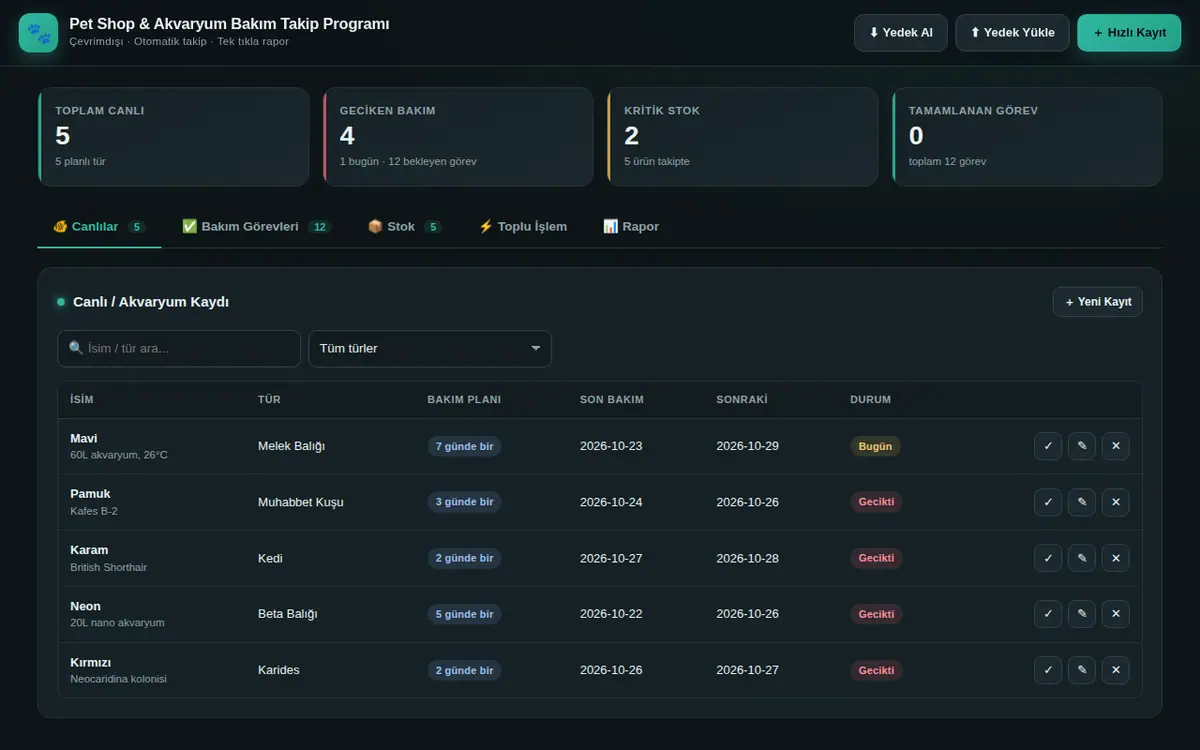Open the Bakım Görevleri tab
This screenshot has width=1200, height=750.
257,227
